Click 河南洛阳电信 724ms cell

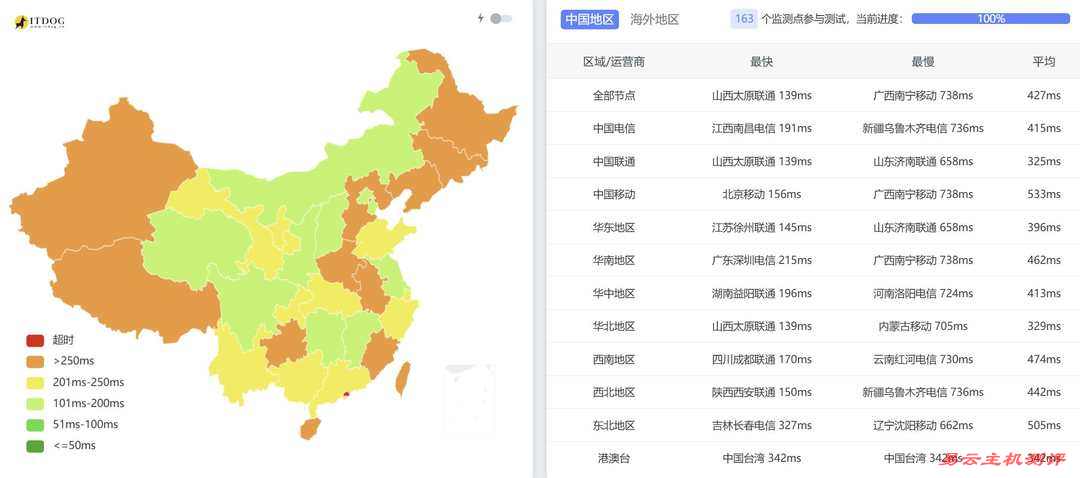click(923, 293)
